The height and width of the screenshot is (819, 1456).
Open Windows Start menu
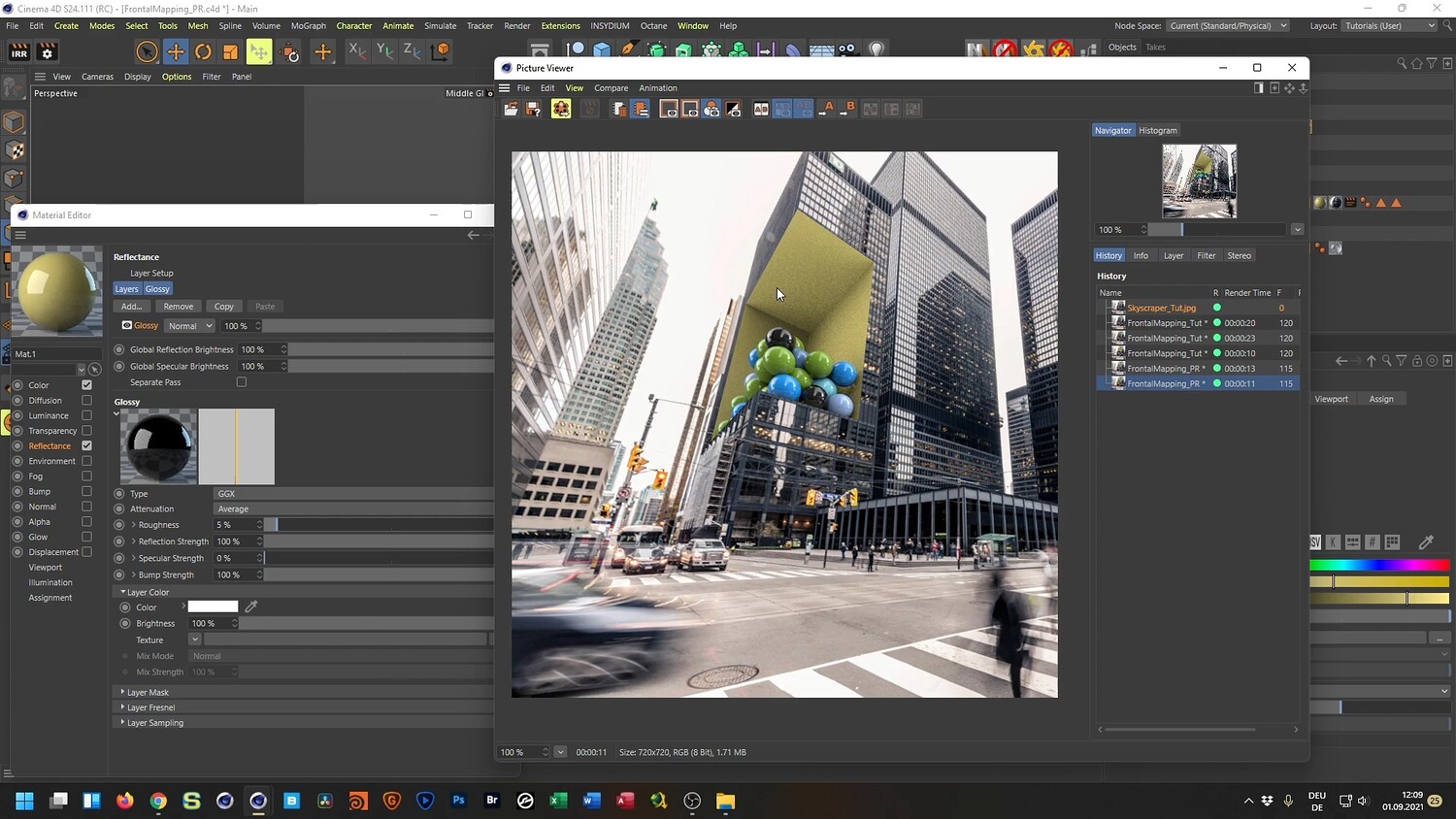pos(25,801)
